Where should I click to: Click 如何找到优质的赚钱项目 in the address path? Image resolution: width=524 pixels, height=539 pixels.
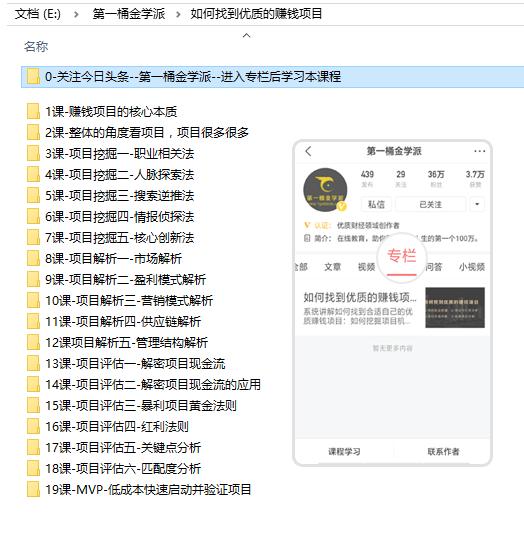(256, 14)
